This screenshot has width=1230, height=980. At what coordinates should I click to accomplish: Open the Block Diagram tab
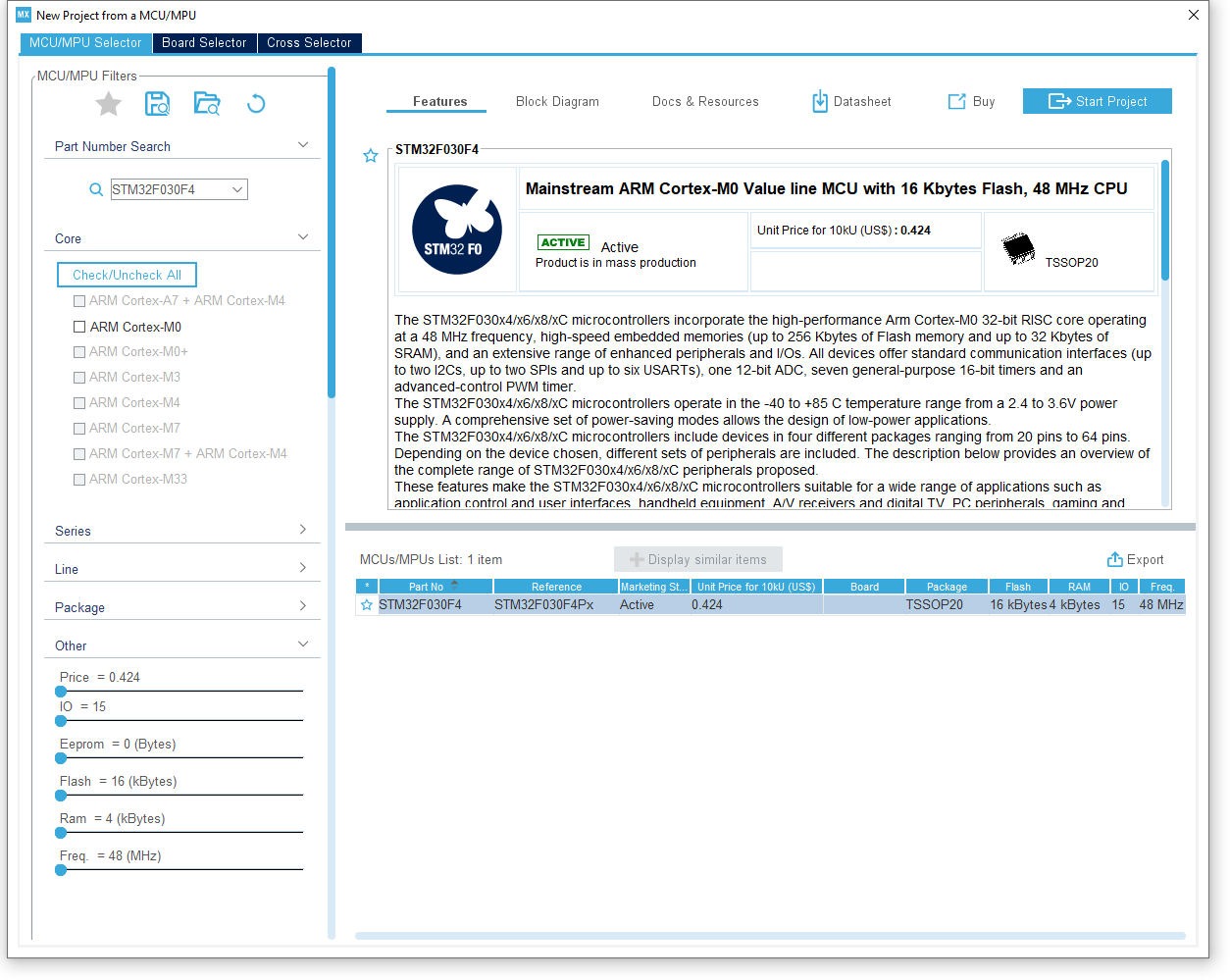pyautogui.click(x=557, y=102)
